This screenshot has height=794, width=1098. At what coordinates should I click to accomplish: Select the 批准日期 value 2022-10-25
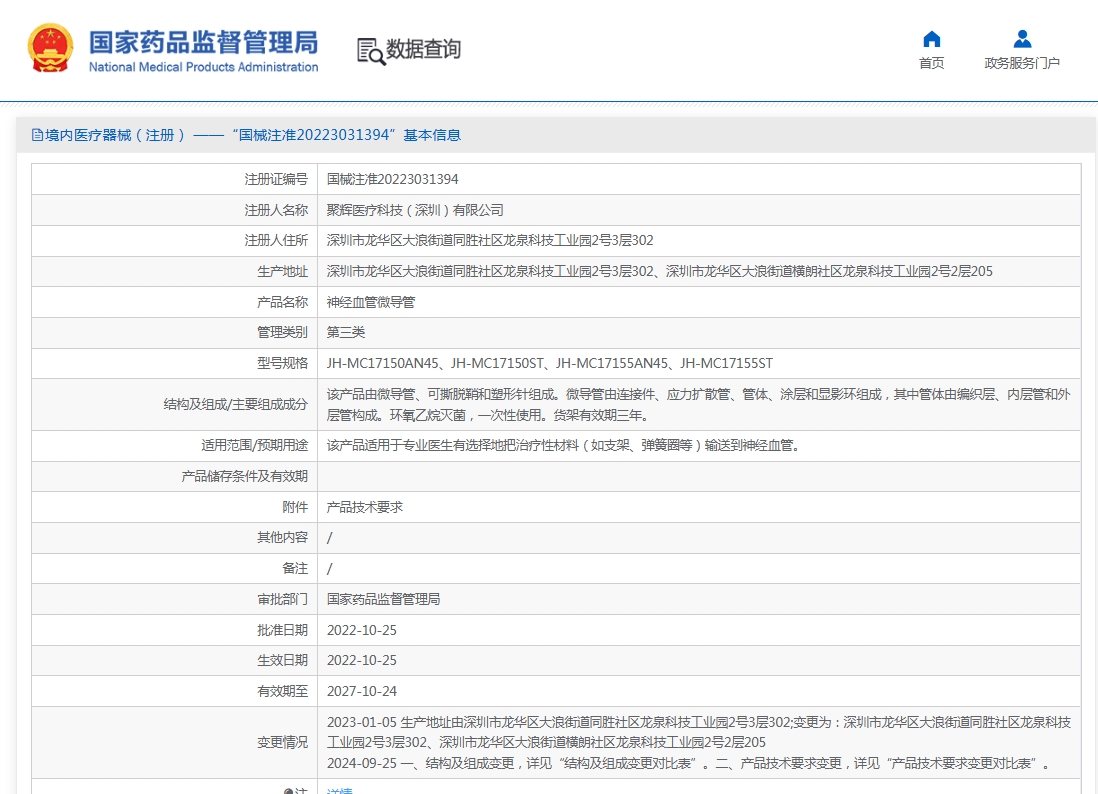pyautogui.click(x=362, y=630)
